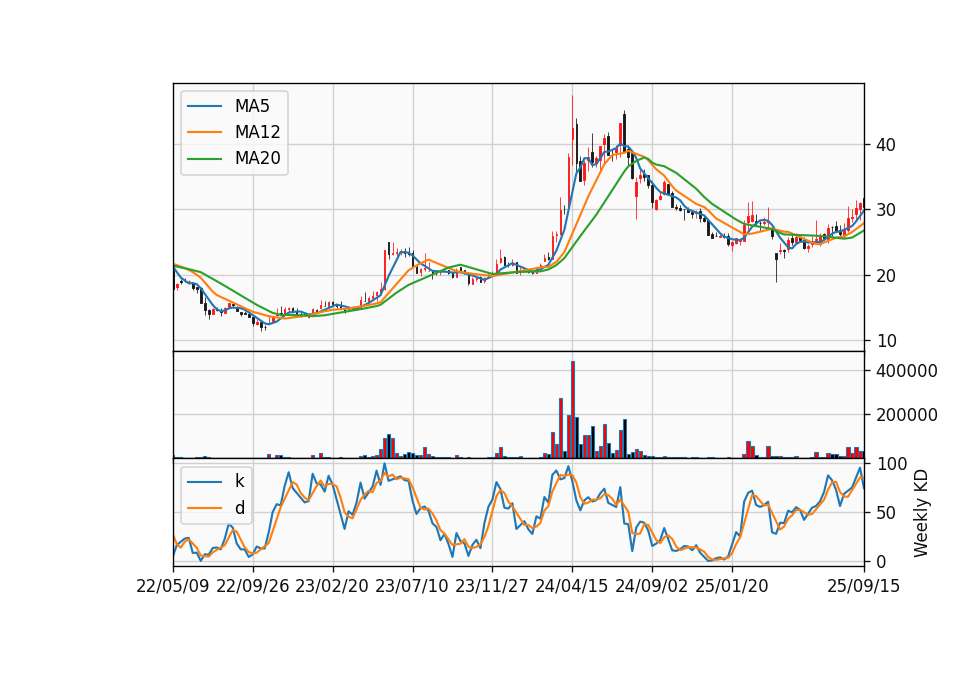Viewport: 960px width, 690px height.
Task: Click the tallest volume bar near 24/04/15
Action: tap(572, 410)
